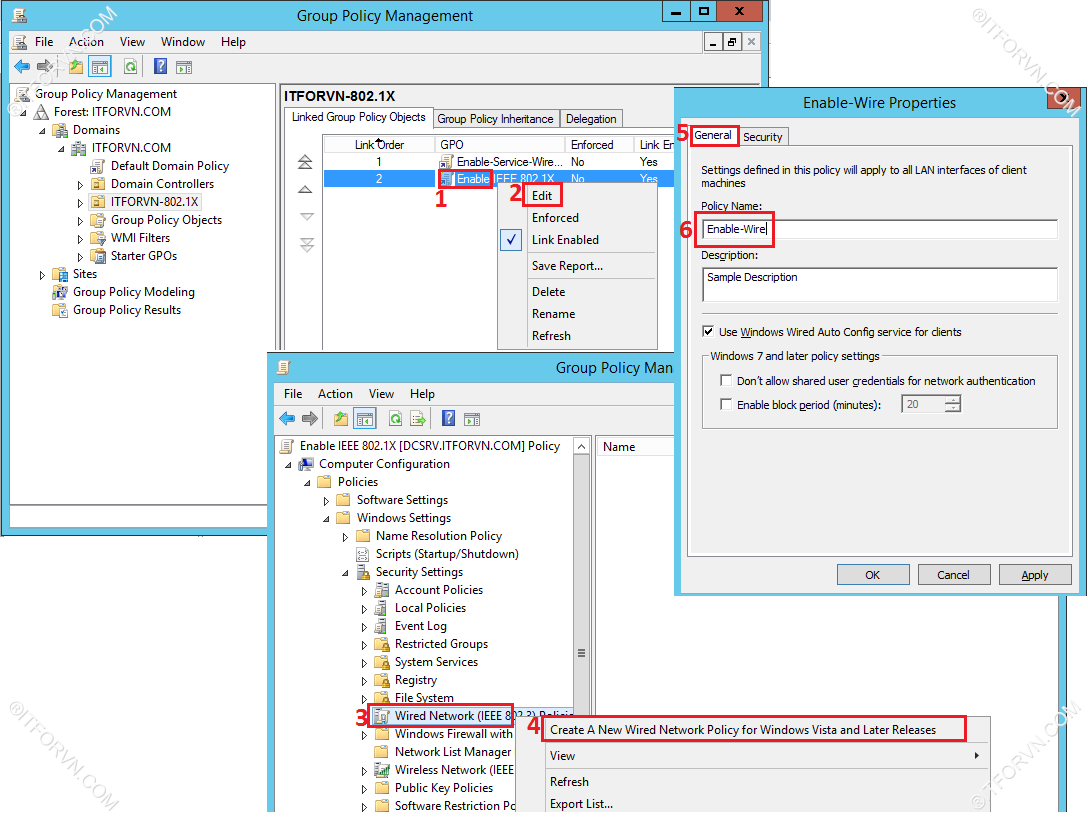The image size is (1088, 818).
Task: Enable Don't allow shared user credentials checkbox
Action: point(726,381)
